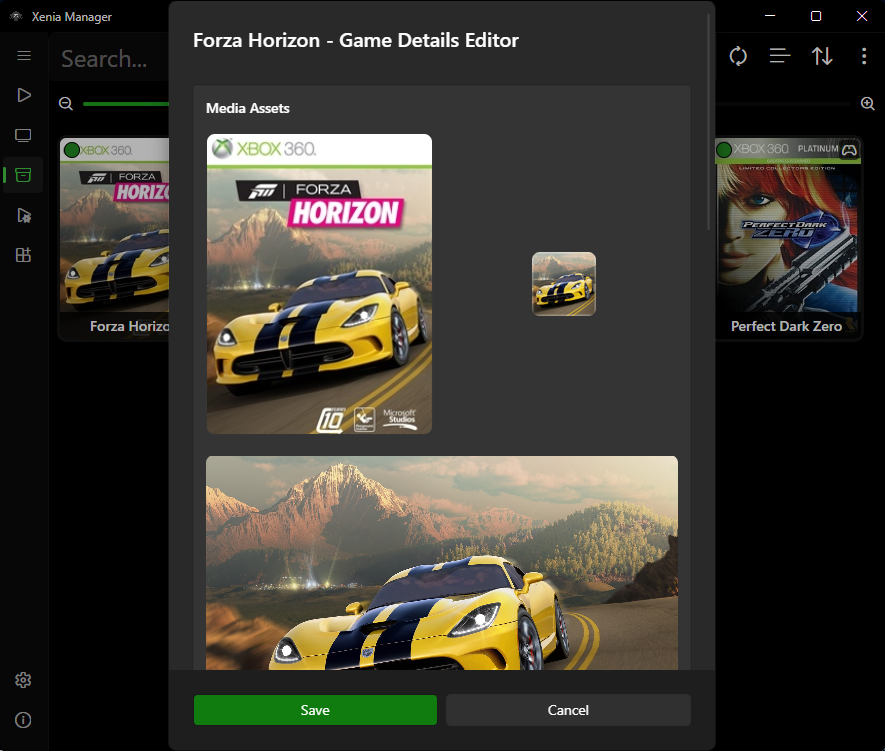885x751 pixels.
Task: Change the Forza Horizon background banner image
Action: tap(442, 563)
